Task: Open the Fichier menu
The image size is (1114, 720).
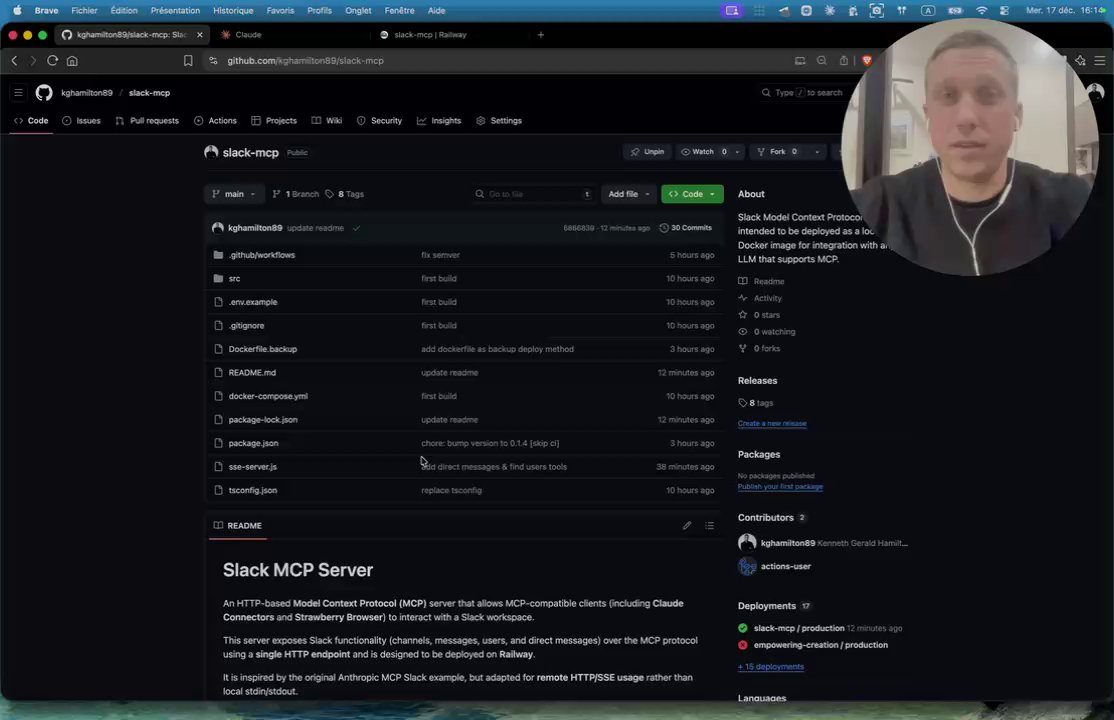Action: tap(84, 11)
